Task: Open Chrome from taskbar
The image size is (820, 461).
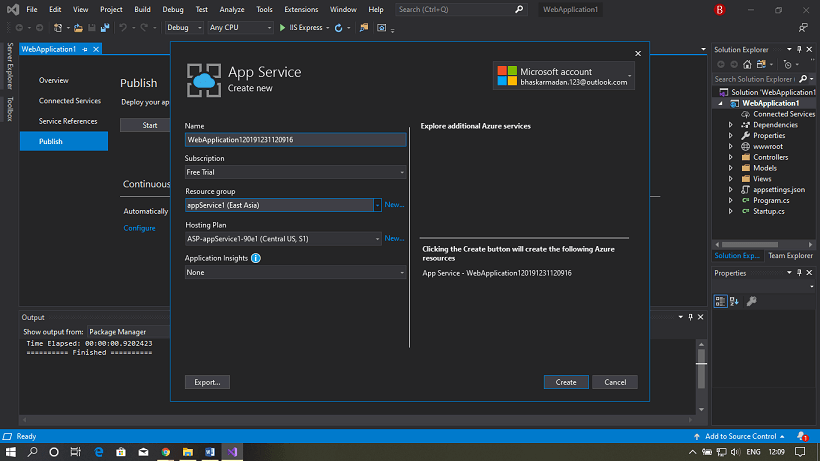Action: [166, 452]
